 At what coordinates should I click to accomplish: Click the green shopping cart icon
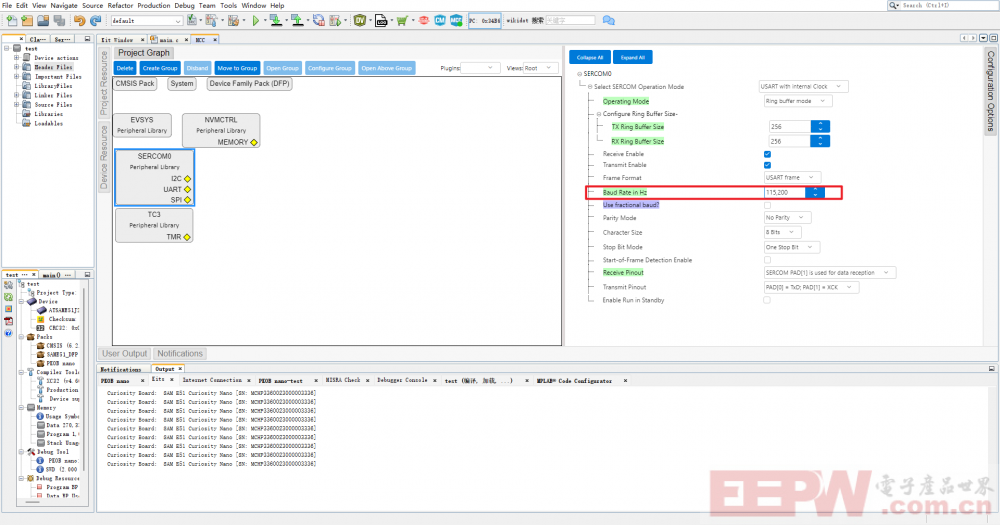[x=402, y=20]
